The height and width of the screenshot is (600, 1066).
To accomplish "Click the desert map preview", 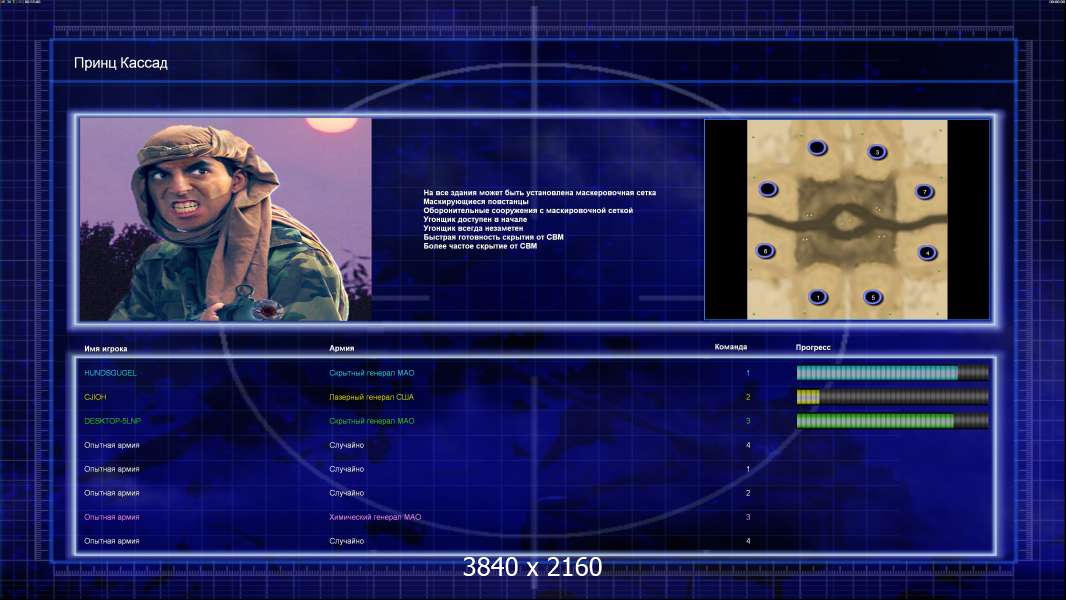I will click(847, 219).
